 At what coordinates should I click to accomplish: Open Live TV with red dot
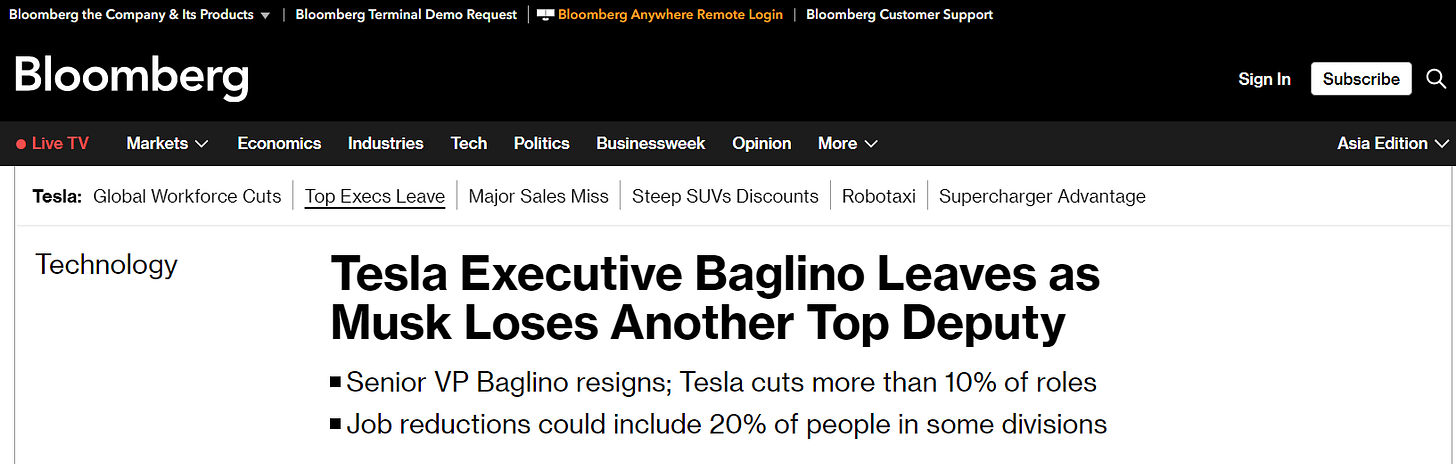53,143
